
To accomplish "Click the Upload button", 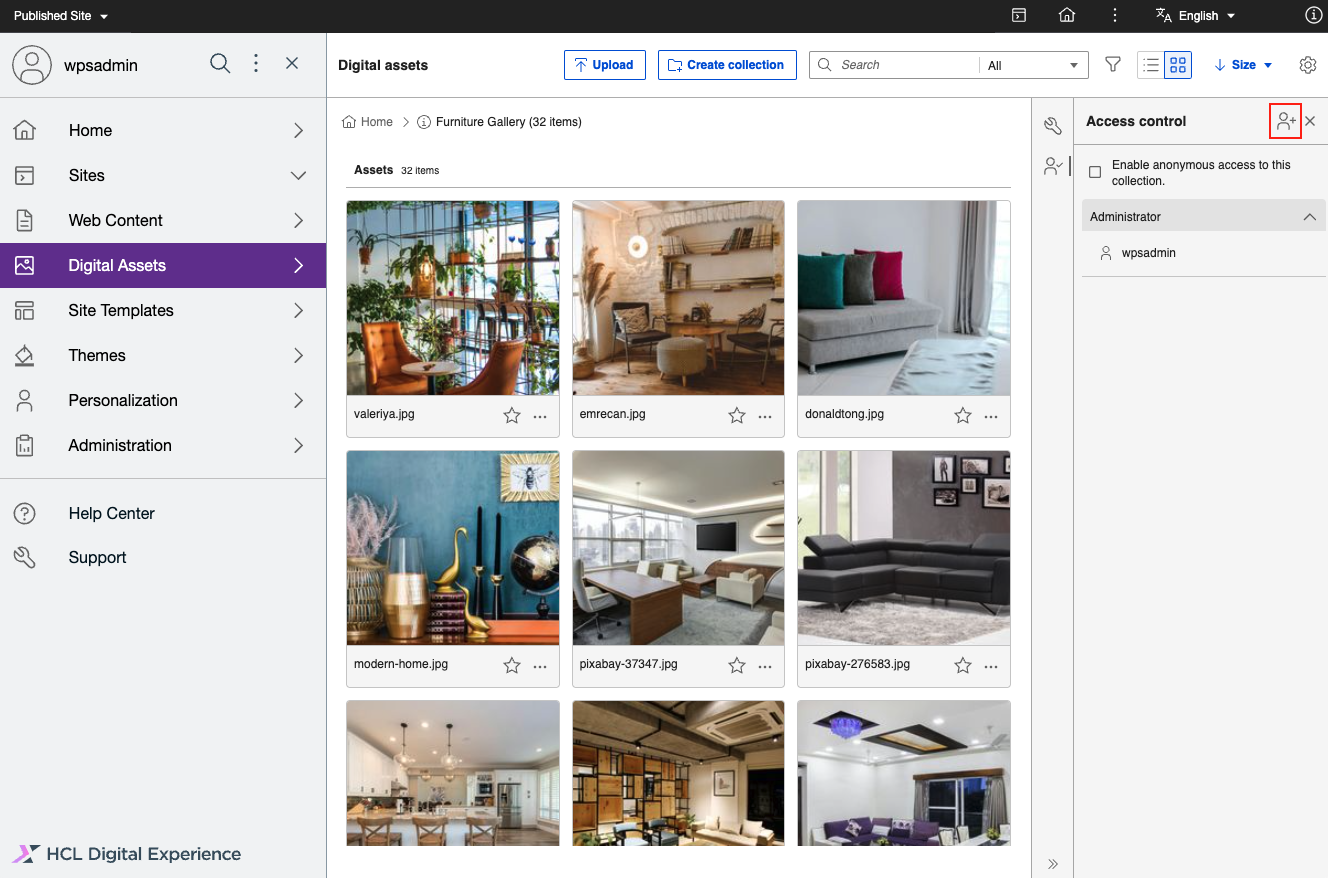I will pyautogui.click(x=605, y=65).
